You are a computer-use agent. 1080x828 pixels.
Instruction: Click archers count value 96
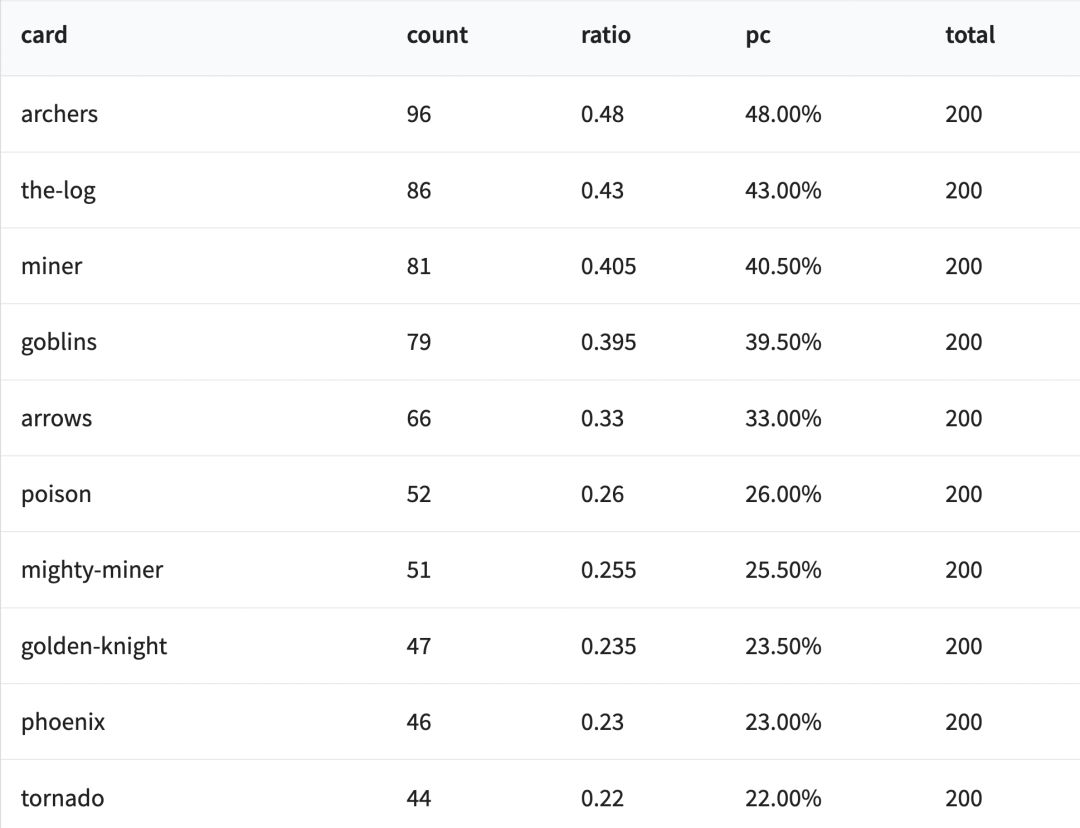click(419, 114)
